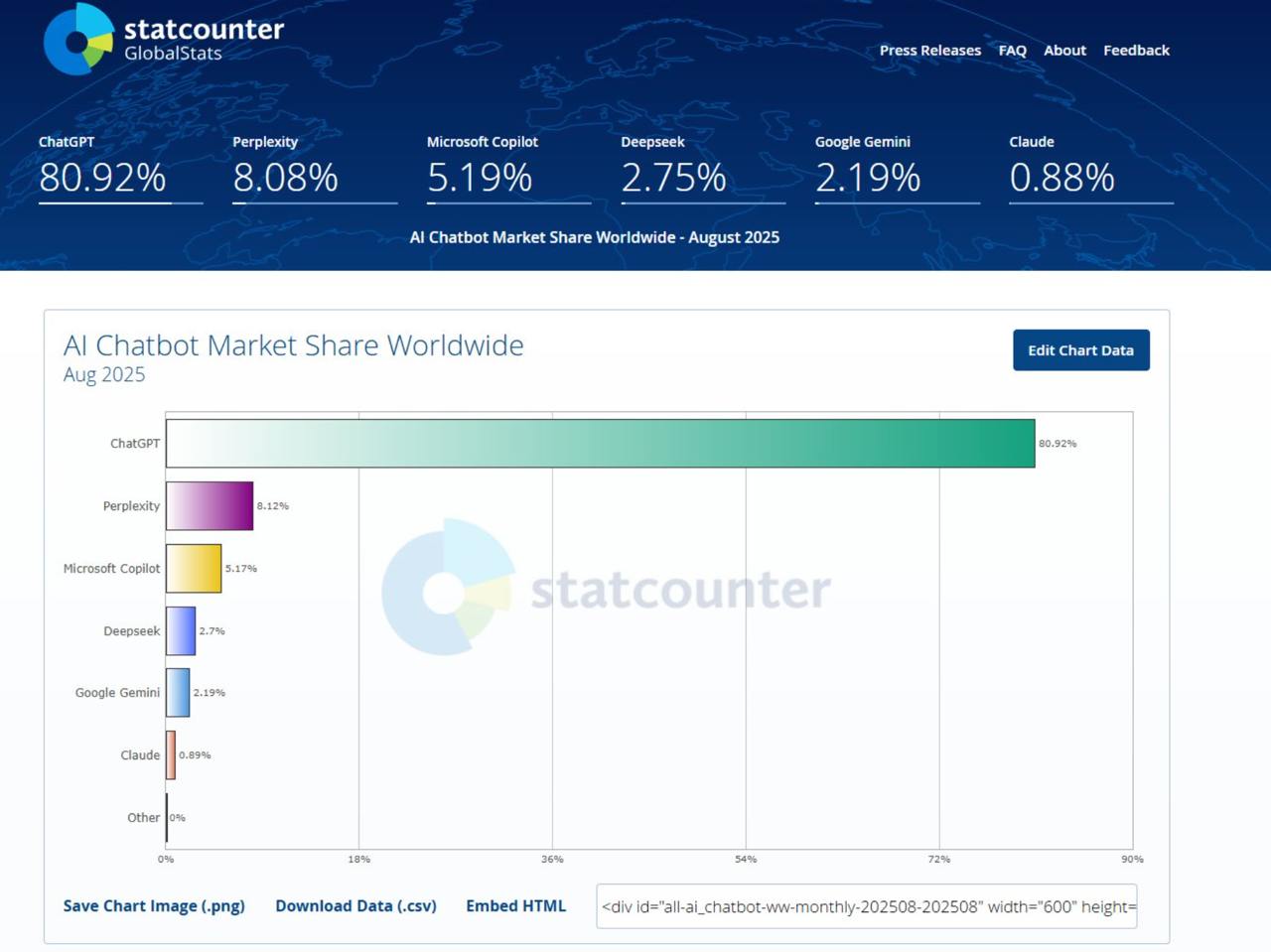Download the chart data as CSV
The width and height of the screenshot is (1271, 952).
(x=354, y=905)
